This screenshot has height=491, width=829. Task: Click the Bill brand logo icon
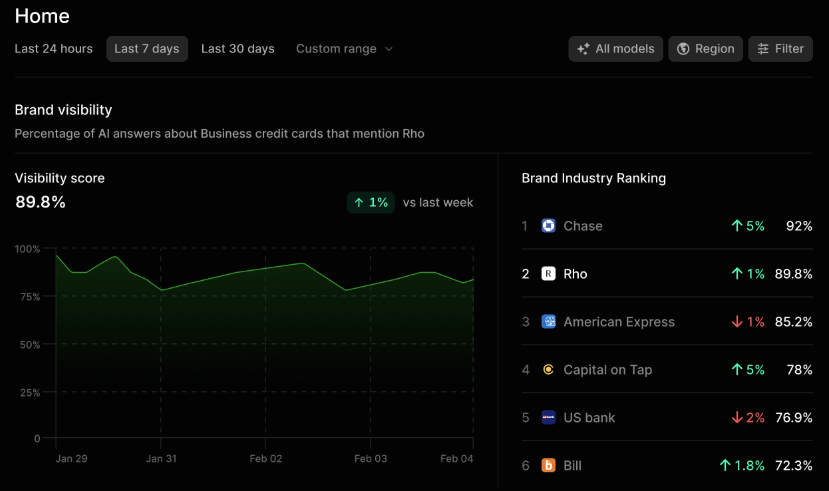click(548, 465)
